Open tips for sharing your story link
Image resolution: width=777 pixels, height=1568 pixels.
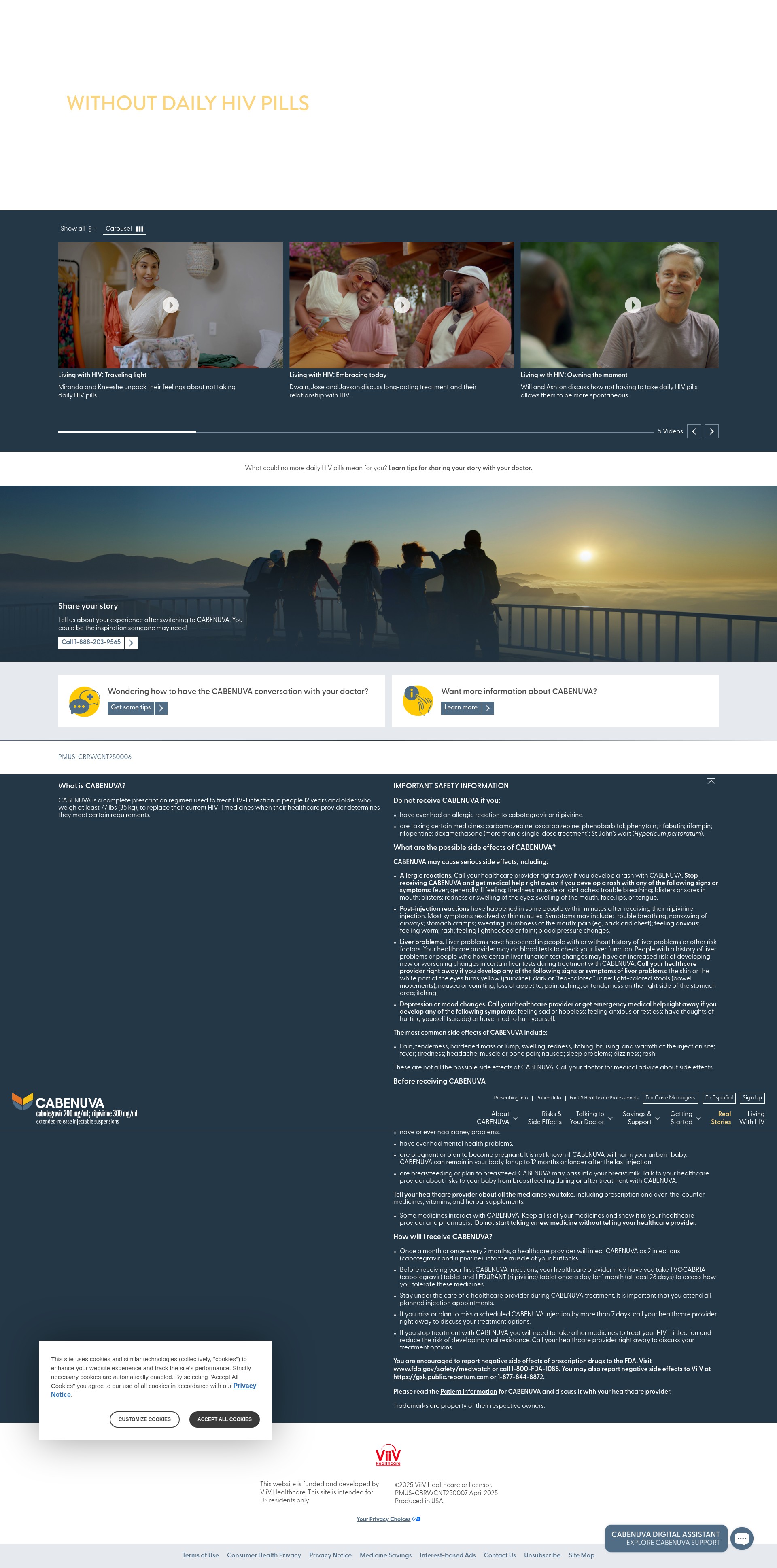(x=460, y=468)
